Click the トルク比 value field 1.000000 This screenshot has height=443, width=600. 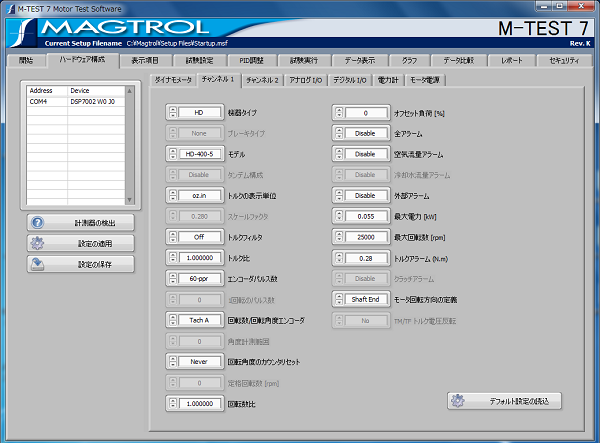199,258
